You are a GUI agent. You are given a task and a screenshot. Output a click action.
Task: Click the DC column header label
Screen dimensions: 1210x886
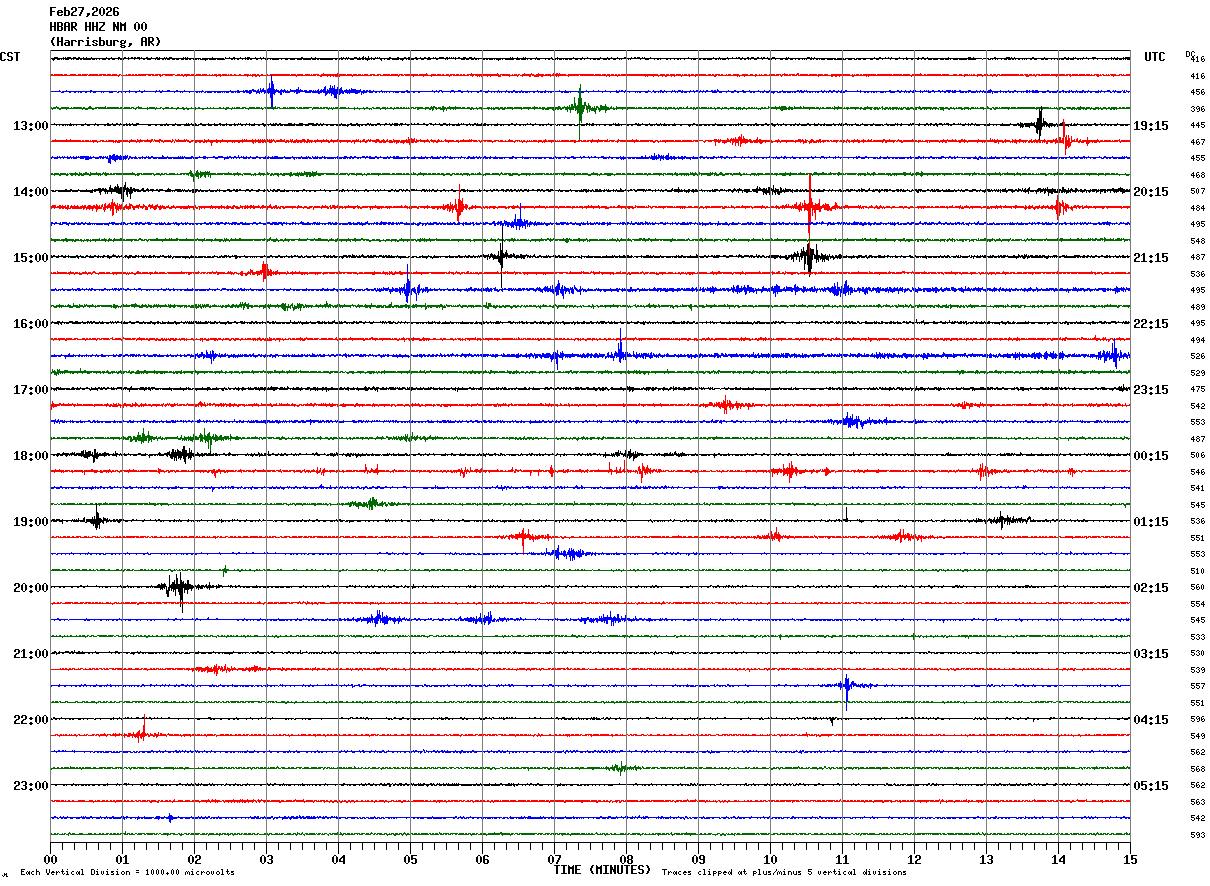pyautogui.click(x=1190, y=54)
